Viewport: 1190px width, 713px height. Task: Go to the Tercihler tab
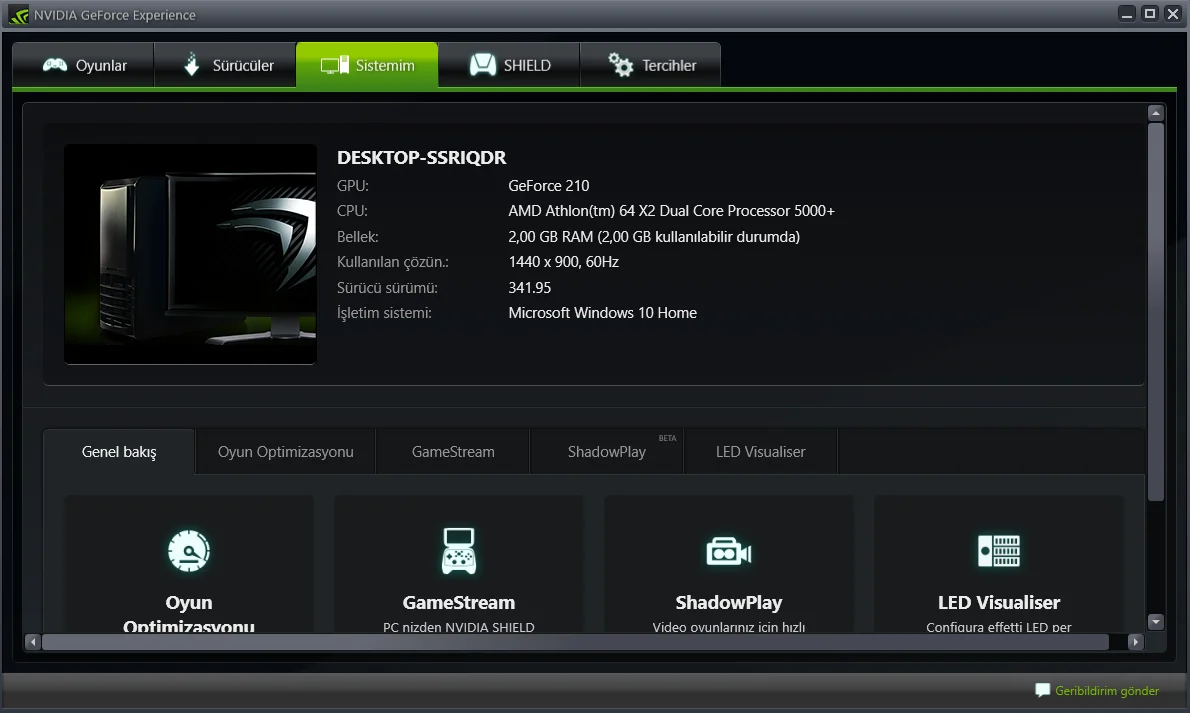pos(650,65)
